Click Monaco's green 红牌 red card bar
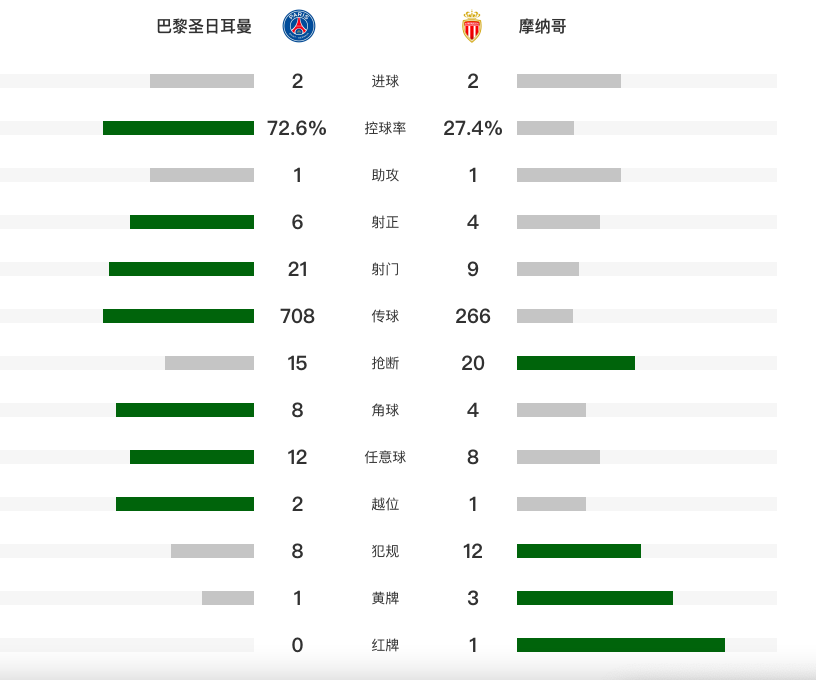Screen dimensions: 816x680 click(x=620, y=645)
